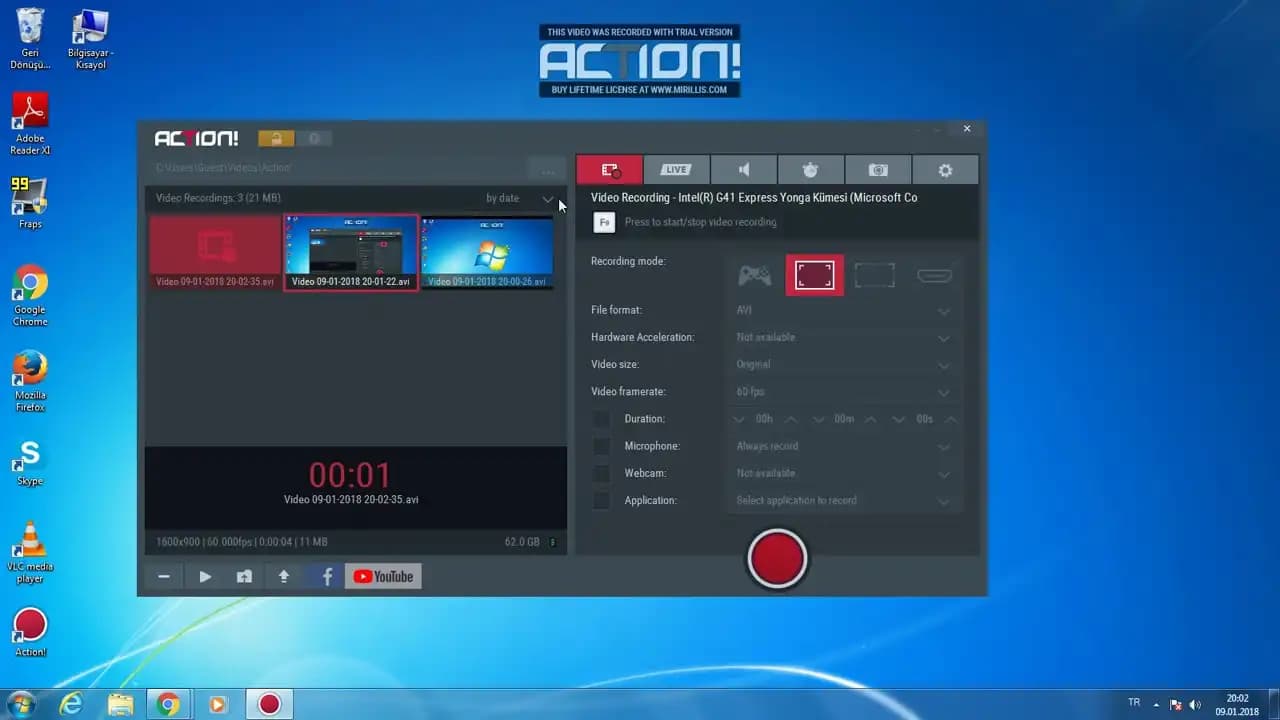Image resolution: width=1280 pixels, height=720 pixels.
Task: Enable the Duration checkbox
Action: 601,419
